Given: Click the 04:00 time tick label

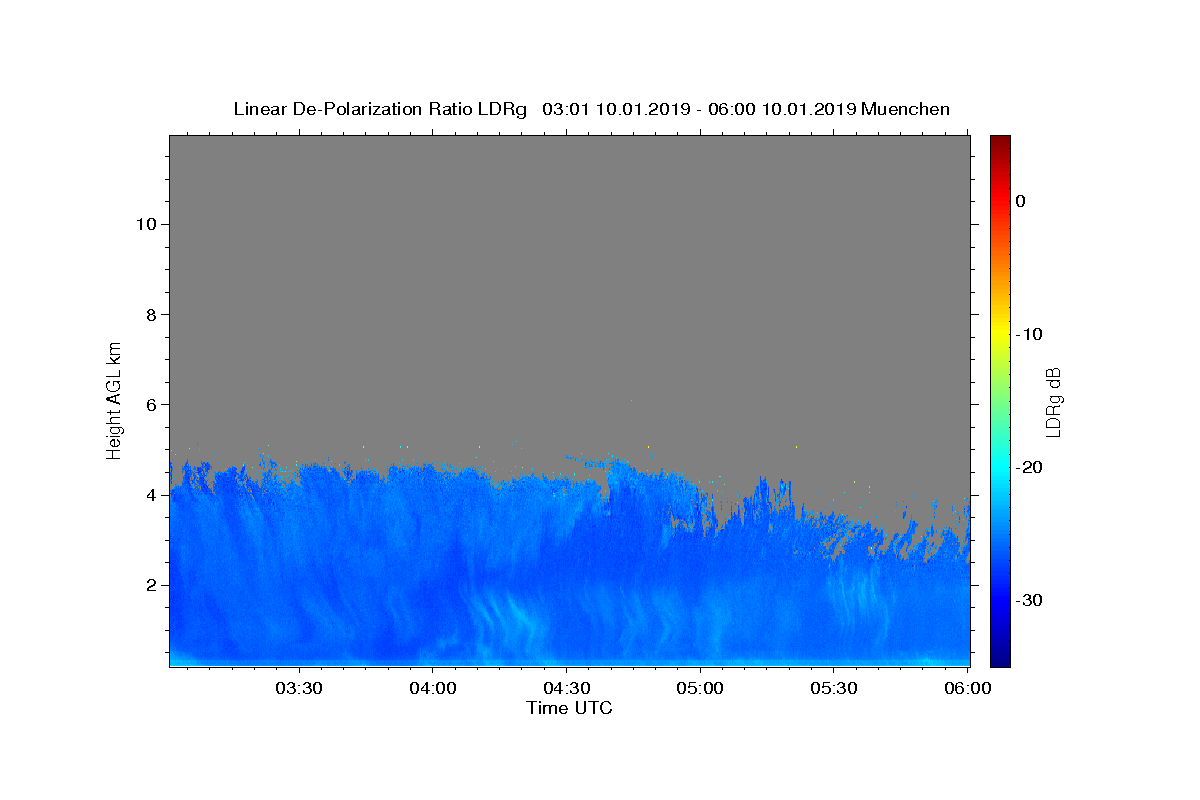Looking at the screenshot, I should coord(433,689).
